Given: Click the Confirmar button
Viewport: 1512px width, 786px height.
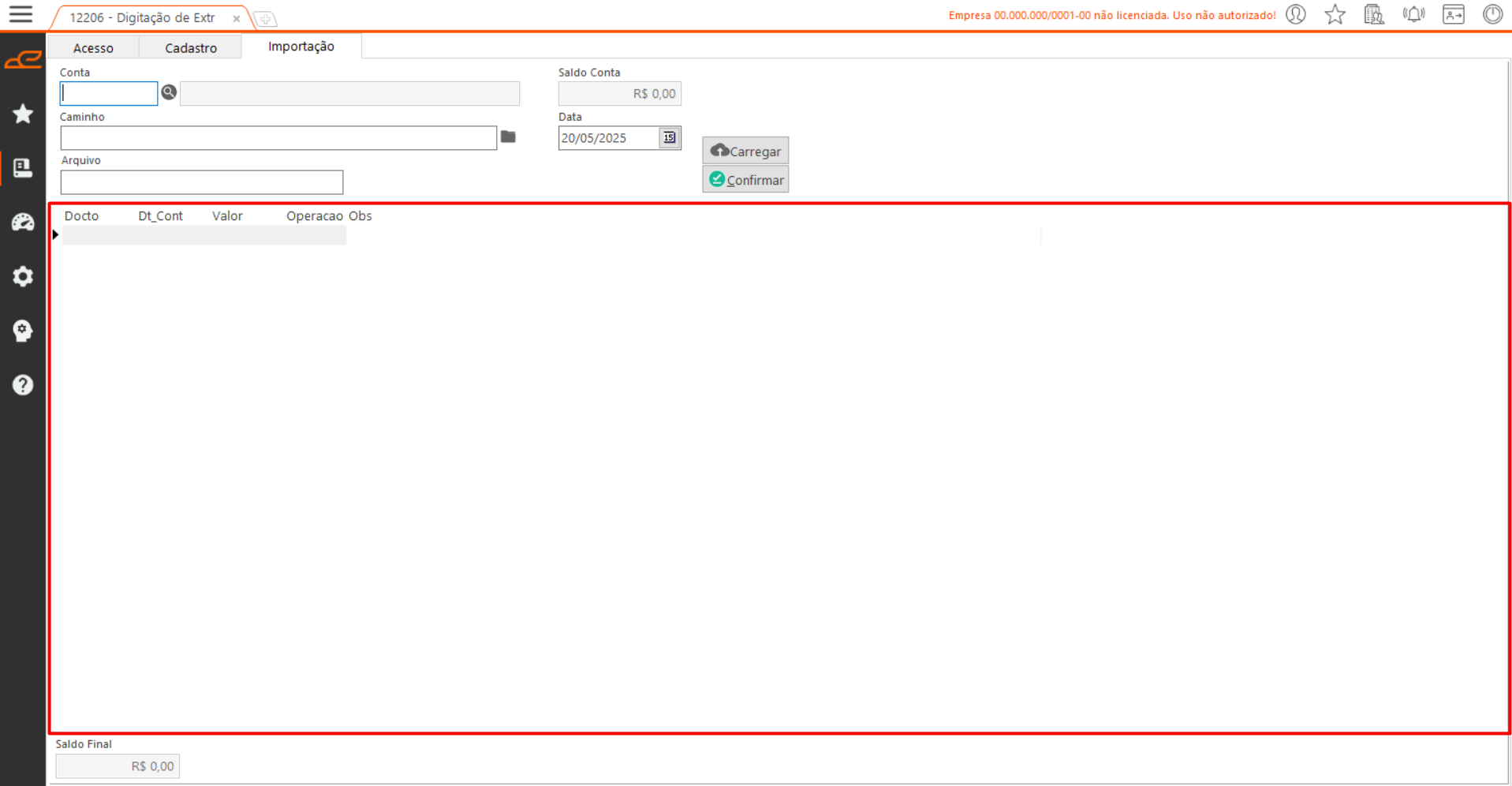Looking at the screenshot, I should point(745,180).
